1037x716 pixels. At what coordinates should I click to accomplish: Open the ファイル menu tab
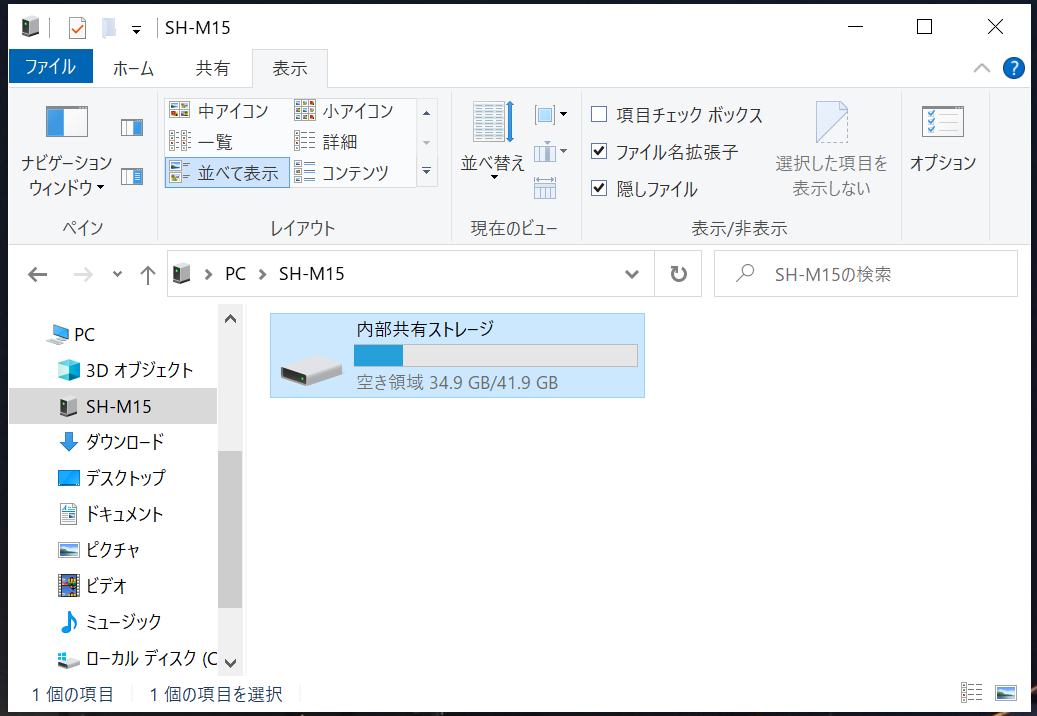50,67
